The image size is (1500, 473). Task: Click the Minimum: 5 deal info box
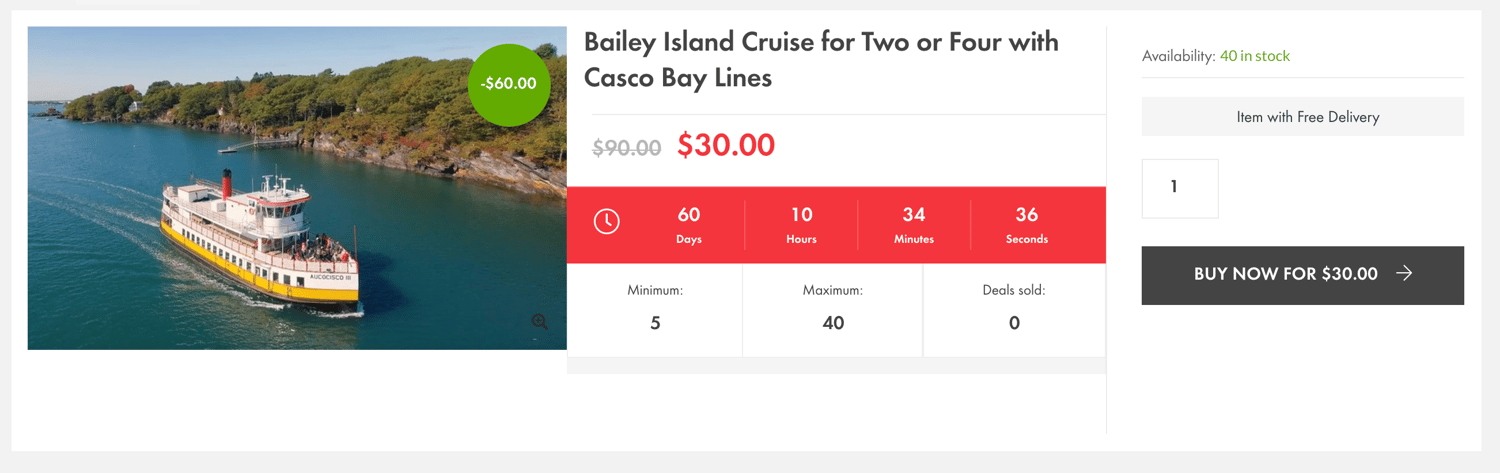(655, 308)
